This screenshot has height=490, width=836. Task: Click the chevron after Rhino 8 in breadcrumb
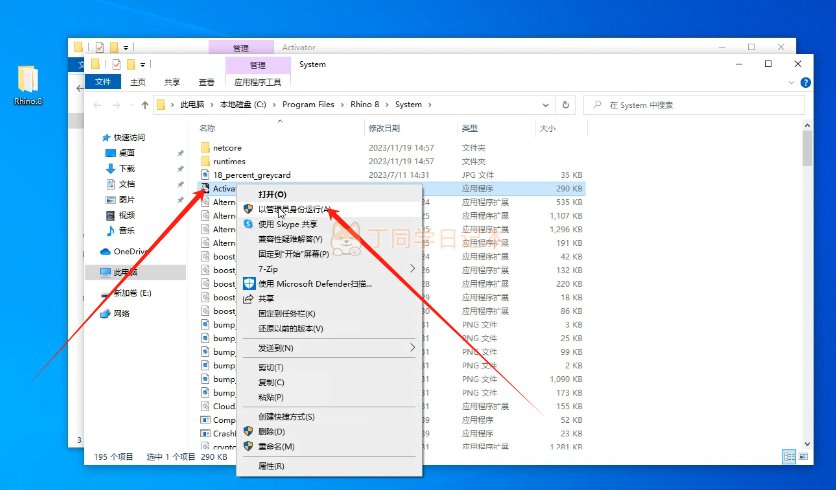pyautogui.click(x=387, y=105)
